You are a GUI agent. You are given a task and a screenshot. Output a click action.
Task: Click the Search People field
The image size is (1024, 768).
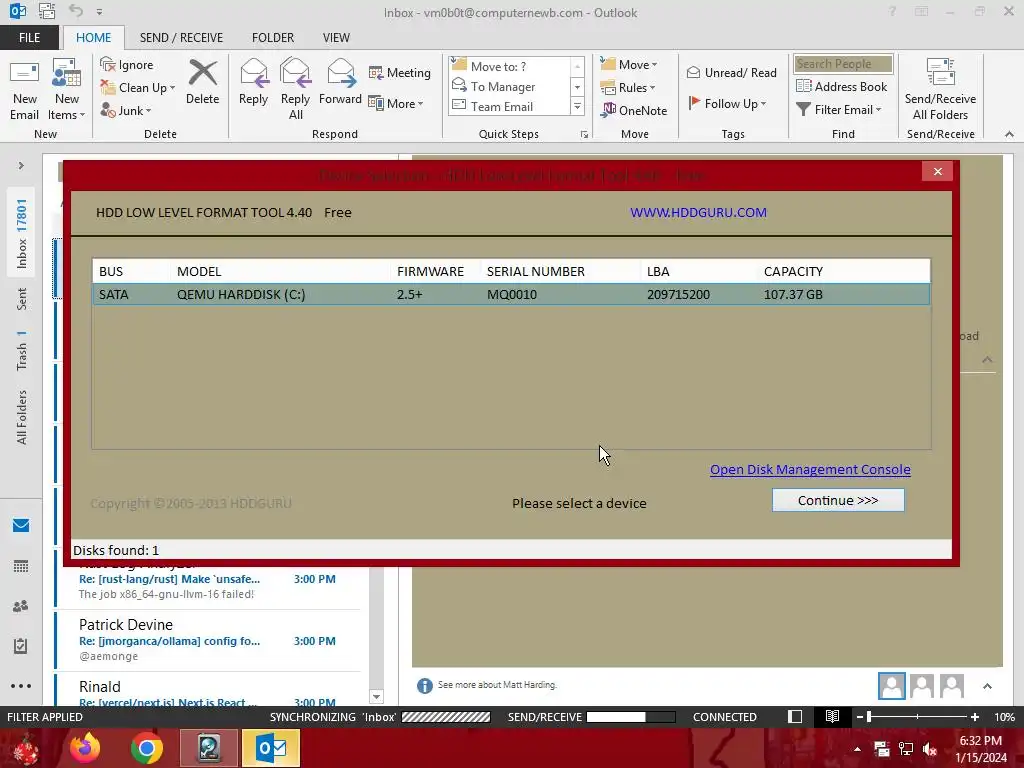click(843, 64)
